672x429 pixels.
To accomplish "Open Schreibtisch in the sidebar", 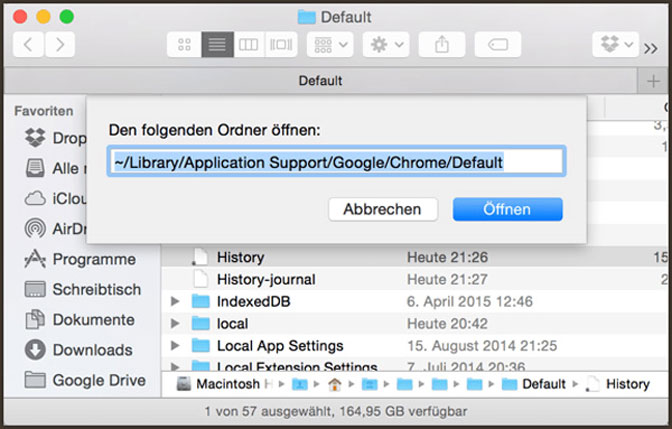I will click(83, 289).
